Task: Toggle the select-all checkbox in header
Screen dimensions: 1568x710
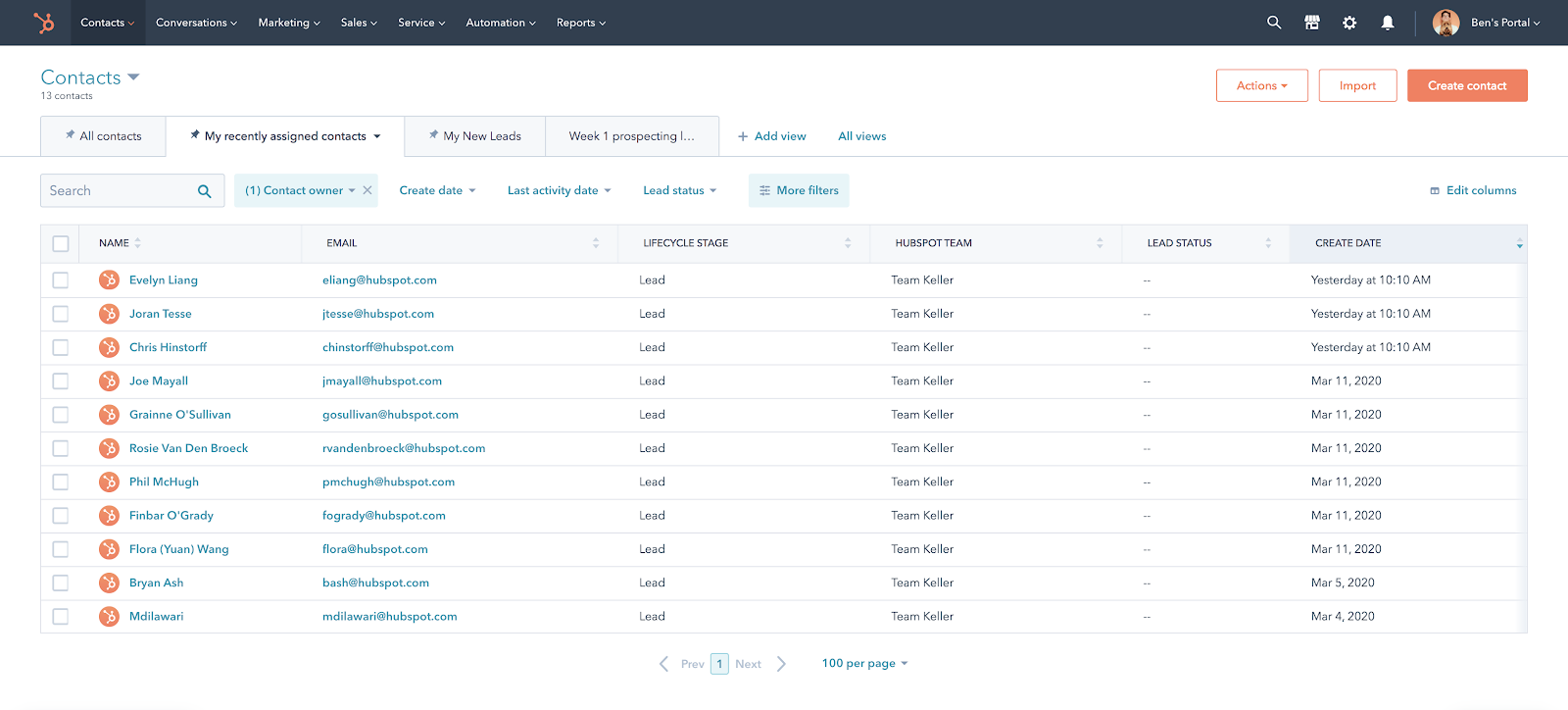Action: (x=61, y=243)
